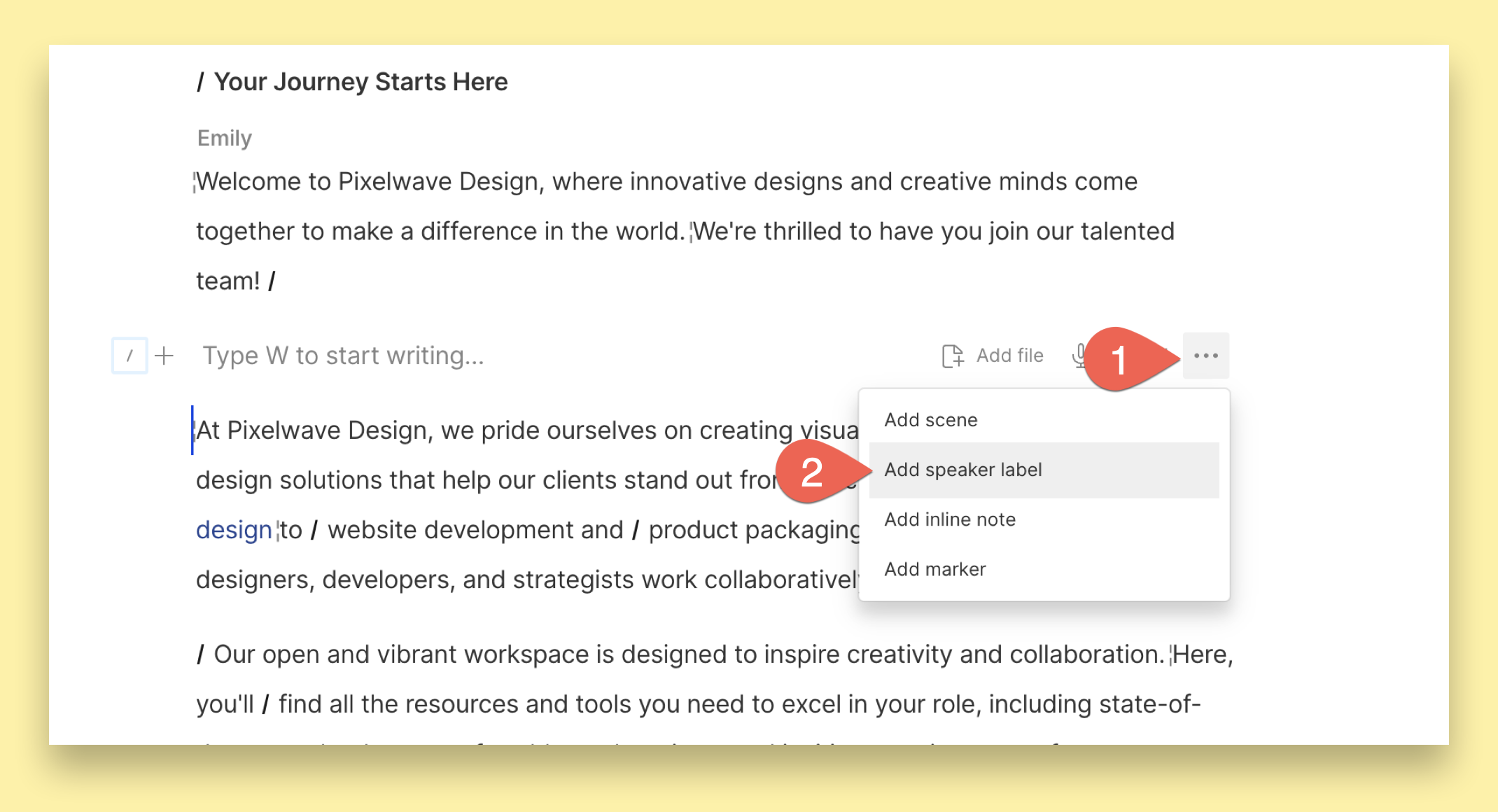Click the slash before 'find all the resources'
This screenshot has width=1498, height=812.
pyautogui.click(x=265, y=704)
